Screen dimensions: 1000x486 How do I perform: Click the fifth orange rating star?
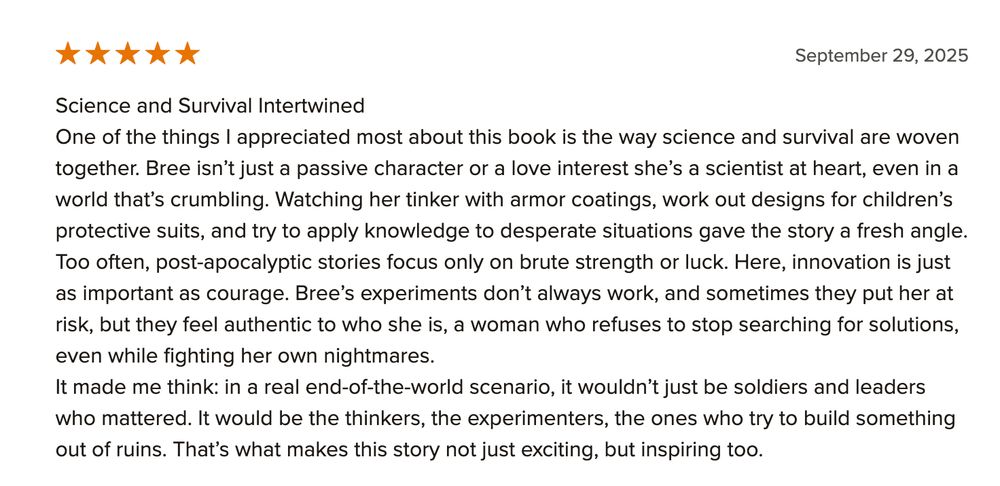pyautogui.click(x=188, y=54)
